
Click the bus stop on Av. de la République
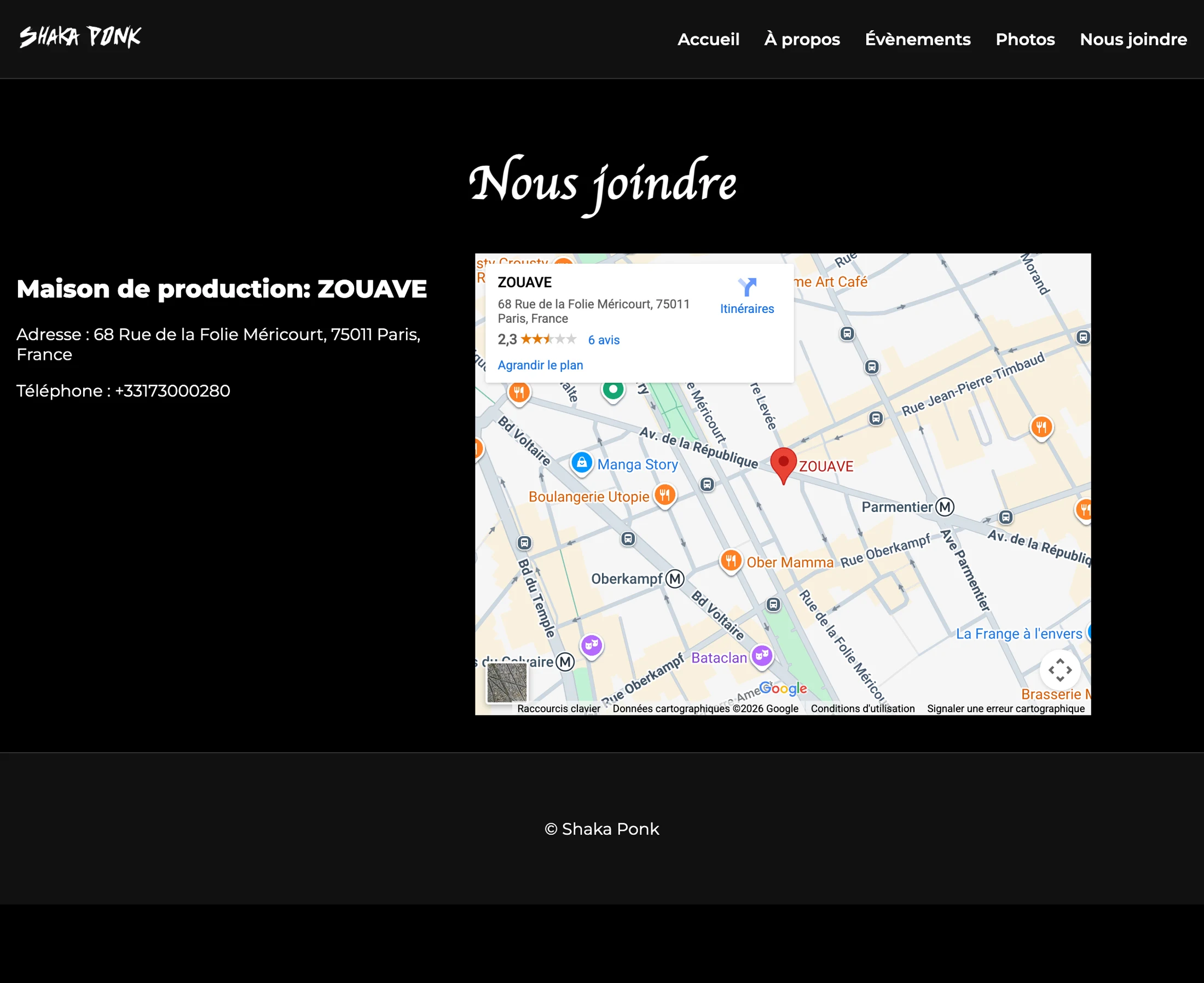coord(707,484)
